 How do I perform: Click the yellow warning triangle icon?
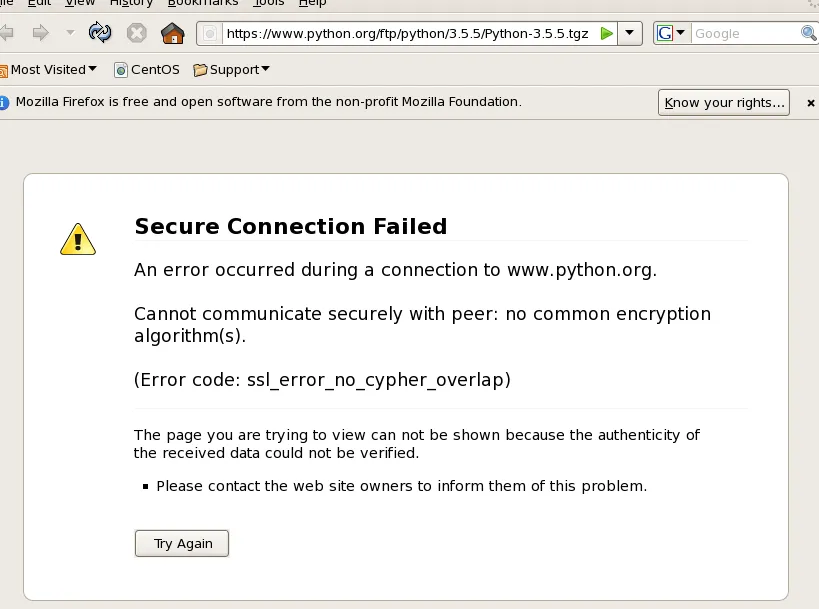78,239
